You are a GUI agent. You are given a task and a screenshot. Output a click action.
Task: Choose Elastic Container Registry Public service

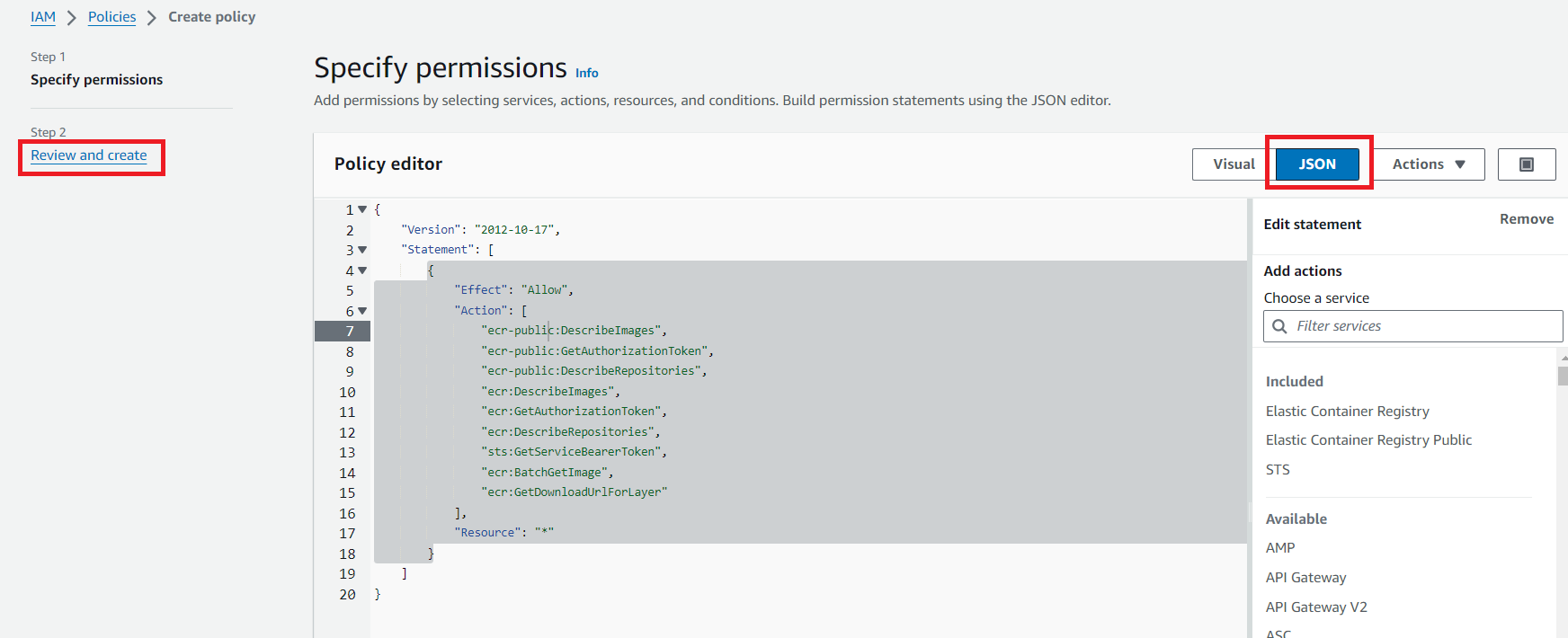point(1368,440)
